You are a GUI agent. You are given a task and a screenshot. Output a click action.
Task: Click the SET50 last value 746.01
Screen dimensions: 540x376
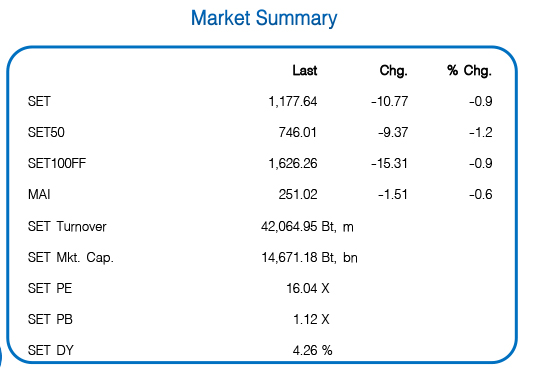point(298,133)
